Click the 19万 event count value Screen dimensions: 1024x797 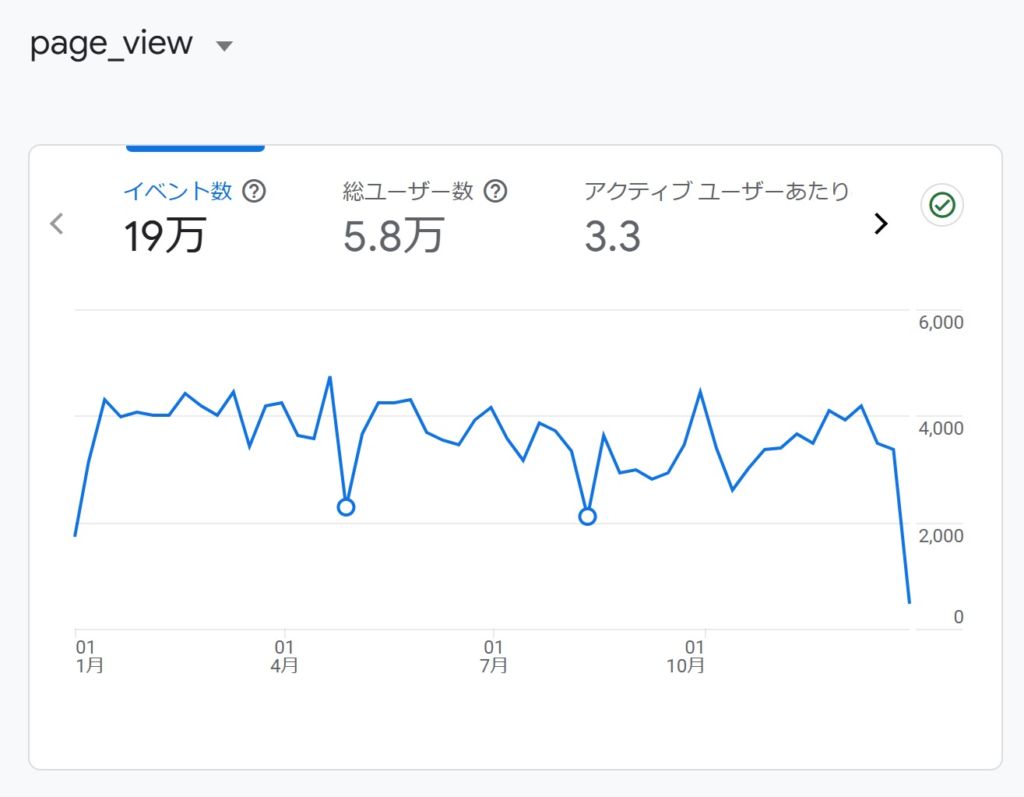pos(165,237)
